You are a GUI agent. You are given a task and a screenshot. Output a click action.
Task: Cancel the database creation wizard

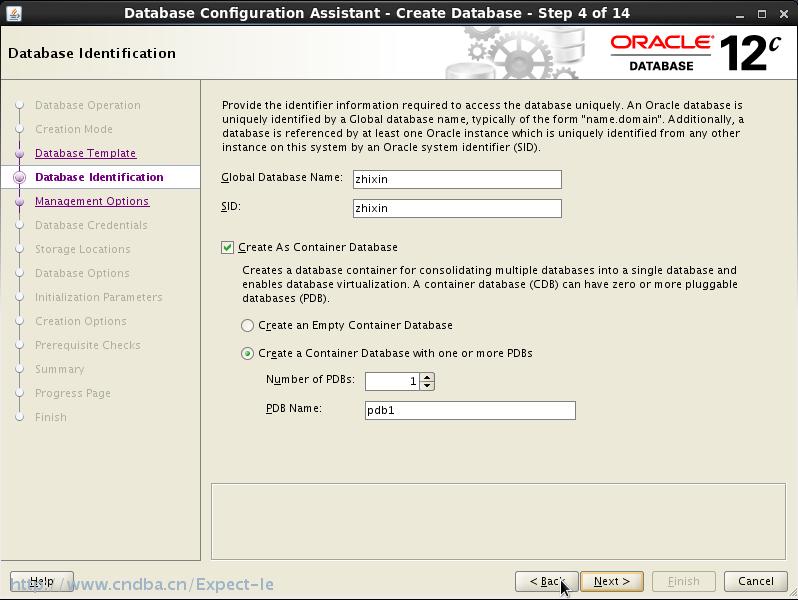pos(756,581)
